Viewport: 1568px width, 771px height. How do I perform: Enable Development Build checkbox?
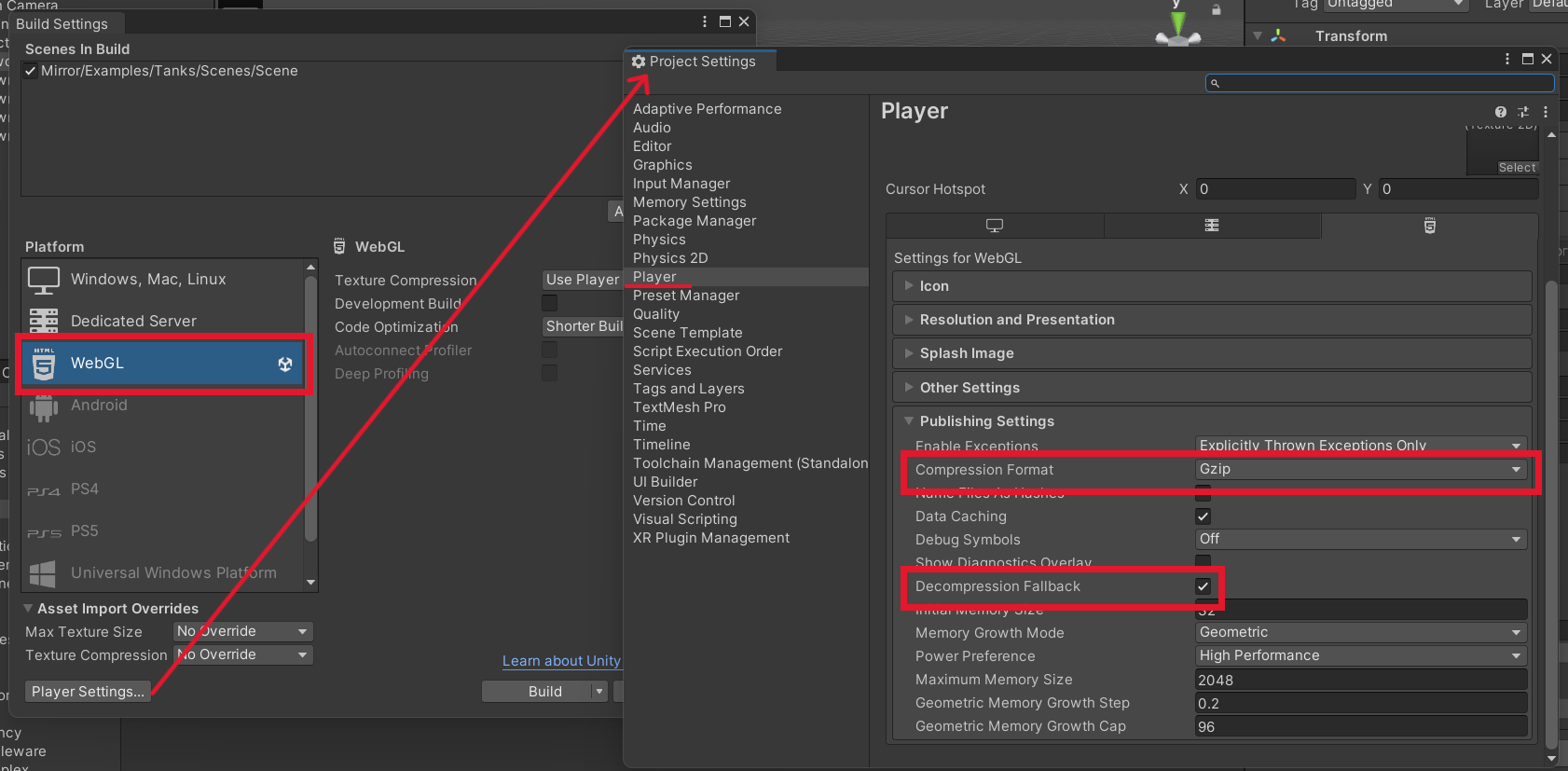click(549, 303)
